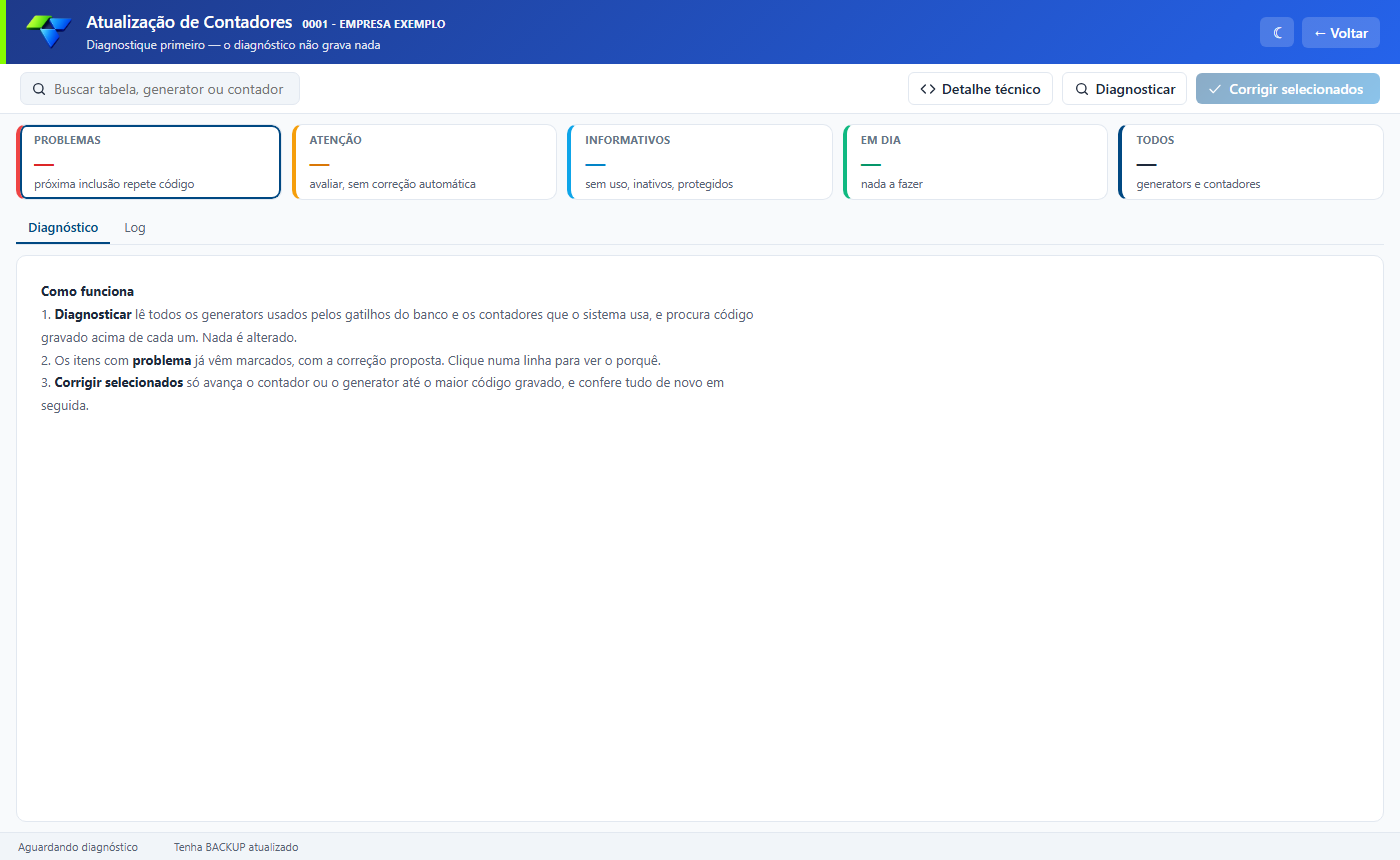
Task: Select the ATENÇÃO filter card
Action: (x=424, y=162)
